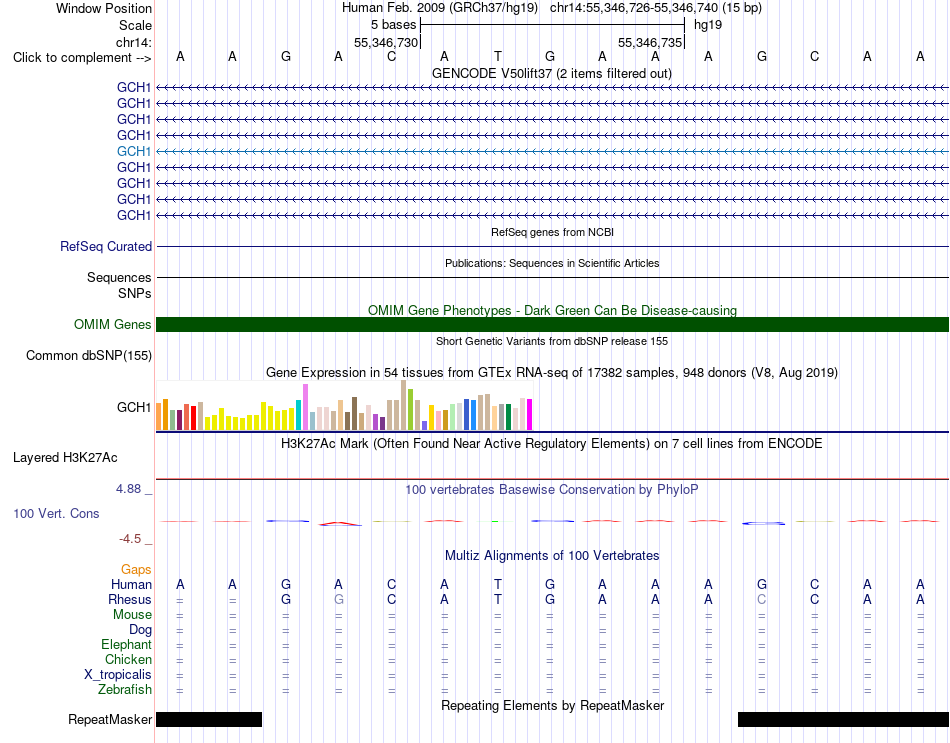The width and height of the screenshot is (950, 743).
Task: Click the 55,346,730 coordinate marker
Action: (386, 42)
